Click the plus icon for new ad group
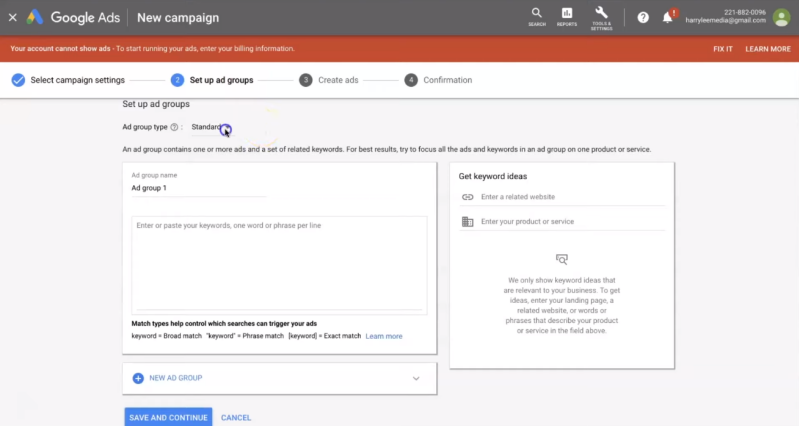 point(138,378)
